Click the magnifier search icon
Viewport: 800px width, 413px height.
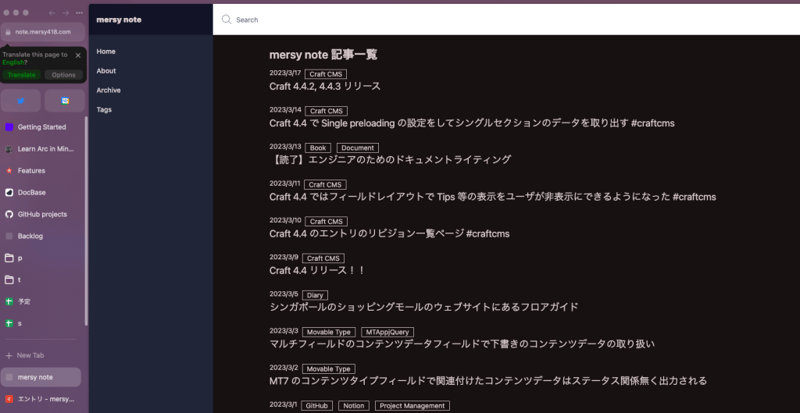point(226,19)
